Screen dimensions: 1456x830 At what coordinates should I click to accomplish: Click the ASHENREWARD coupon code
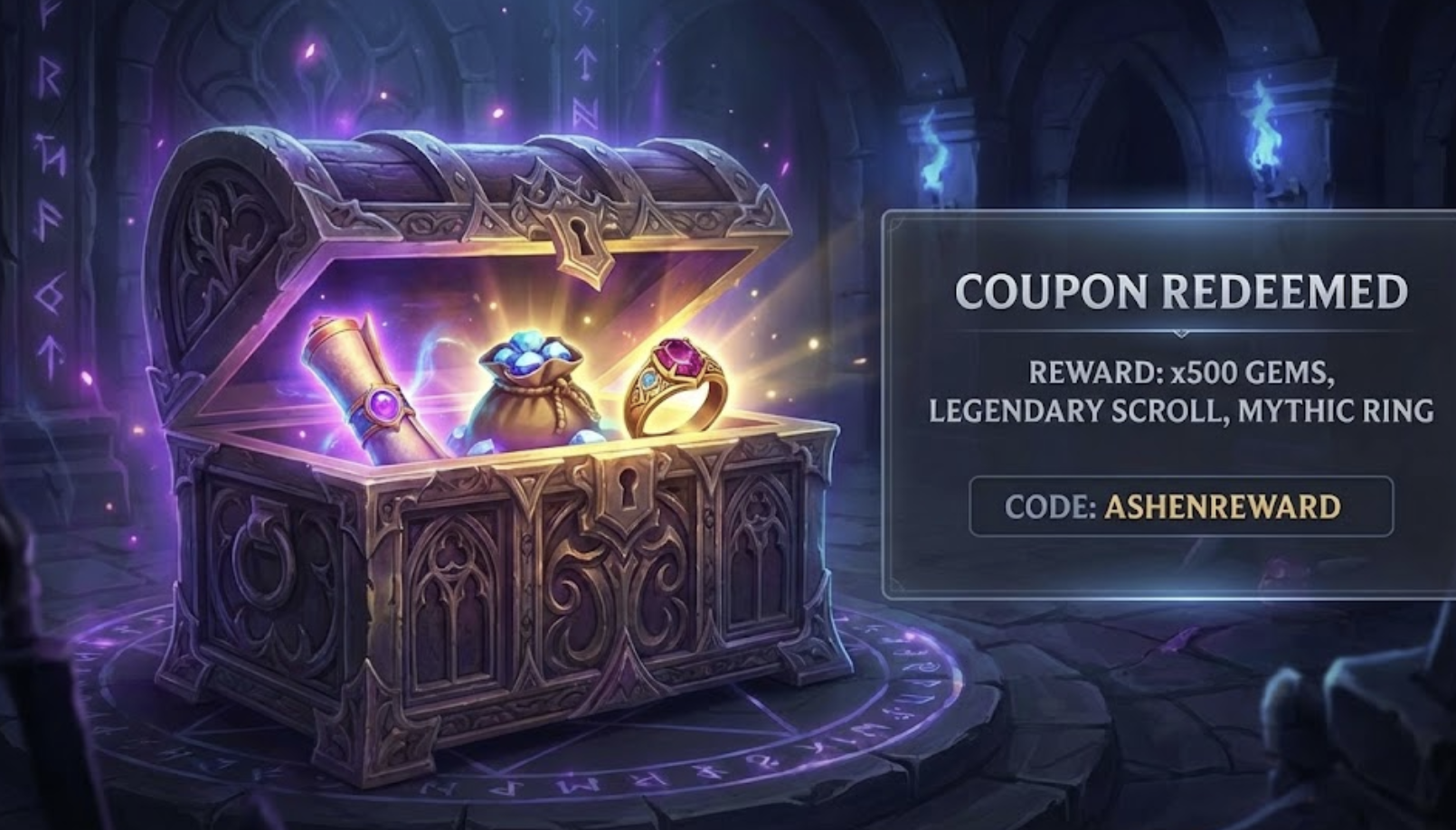click(x=1222, y=506)
